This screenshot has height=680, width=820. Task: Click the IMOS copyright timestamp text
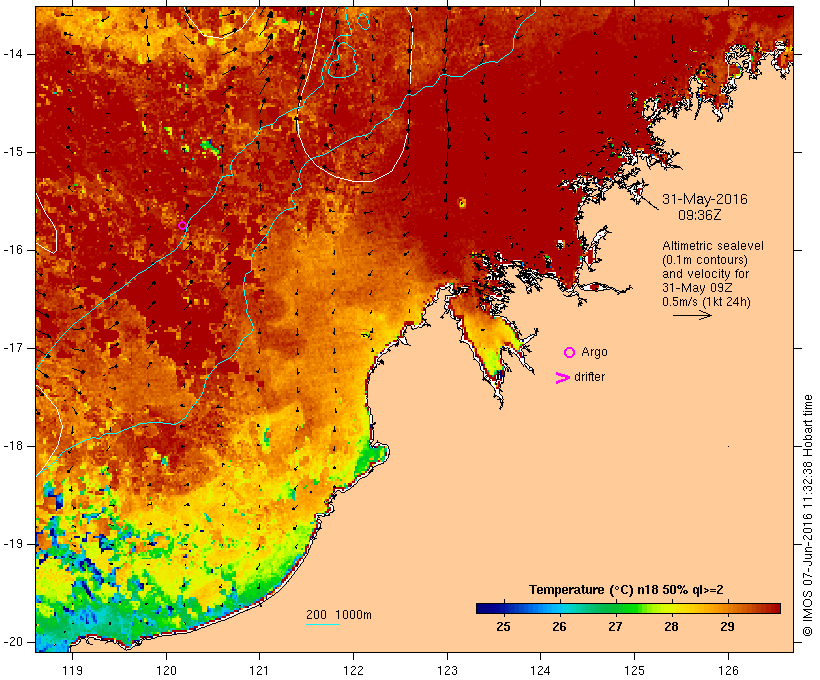click(x=807, y=515)
